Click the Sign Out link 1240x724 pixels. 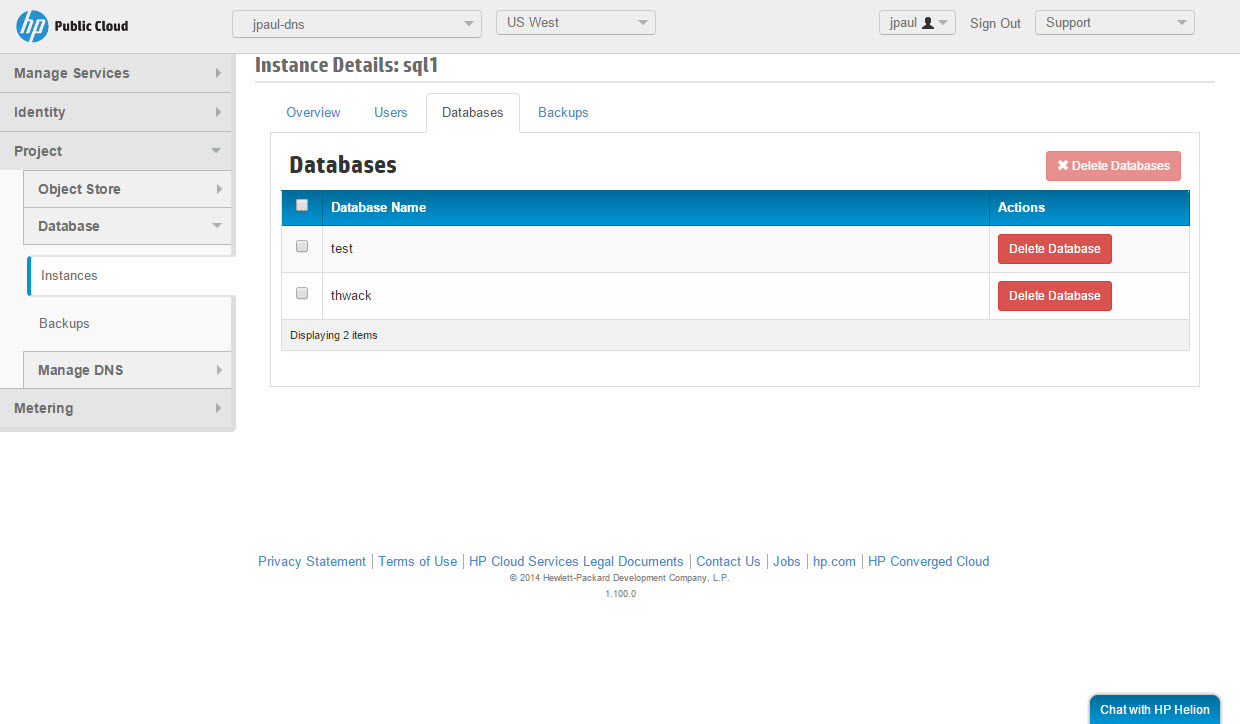point(995,23)
